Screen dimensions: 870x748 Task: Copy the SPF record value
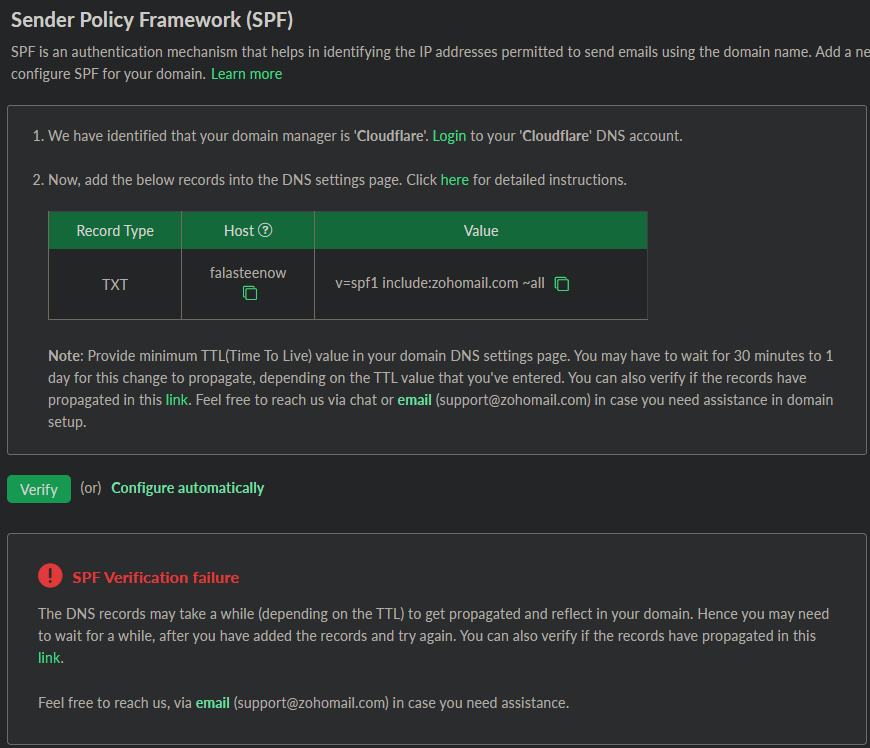click(x=562, y=284)
